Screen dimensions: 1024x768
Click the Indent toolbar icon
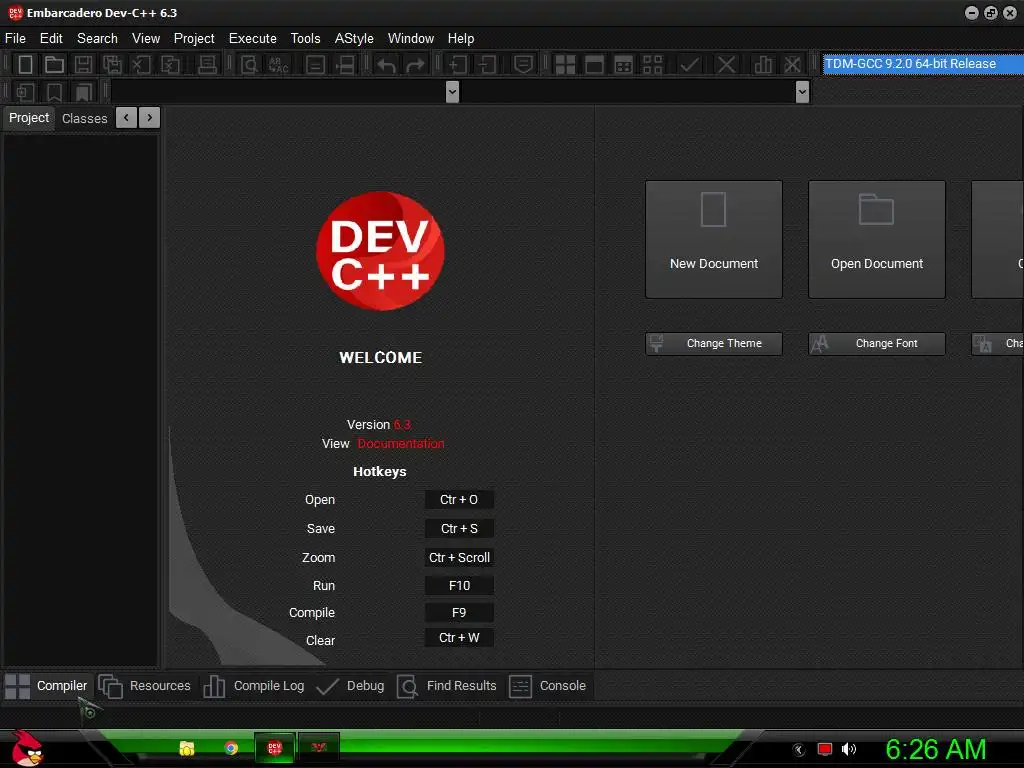(458, 65)
